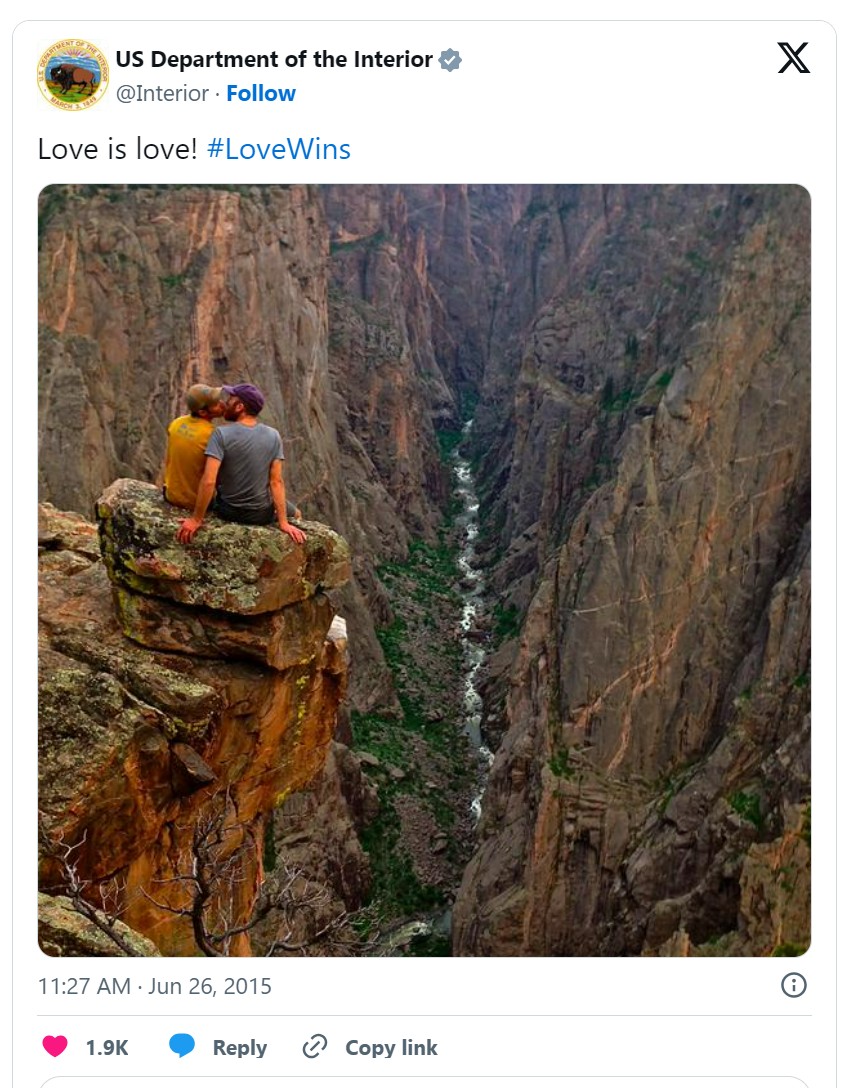The height and width of the screenshot is (1088, 849).
Task: Click the blue verified checkmark badge
Action: pos(451,60)
